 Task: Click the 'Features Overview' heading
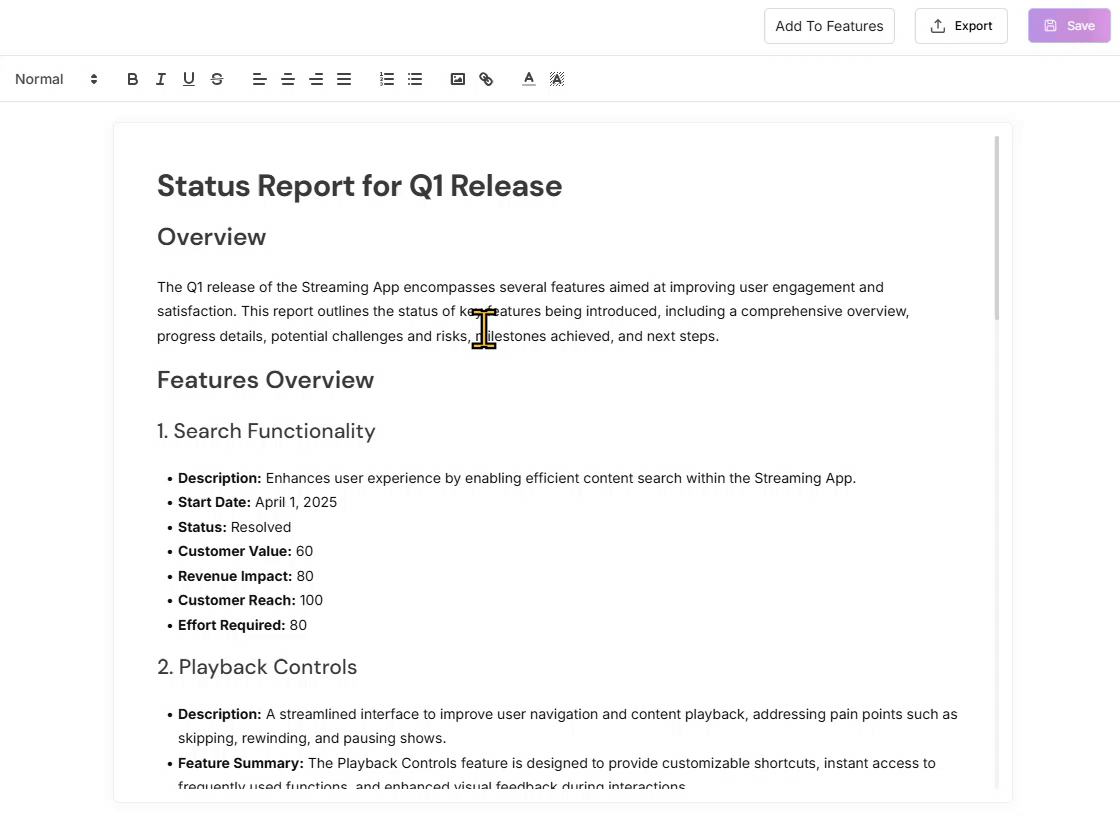[x=266, y=379]
